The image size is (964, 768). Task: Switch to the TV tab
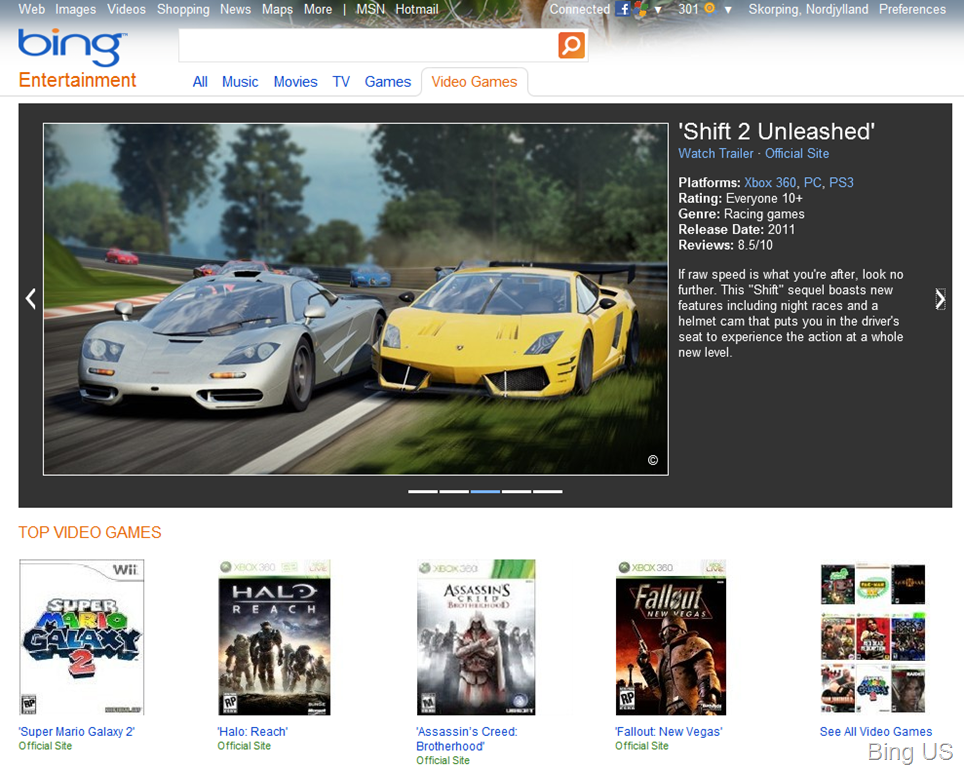click(341, 82)
